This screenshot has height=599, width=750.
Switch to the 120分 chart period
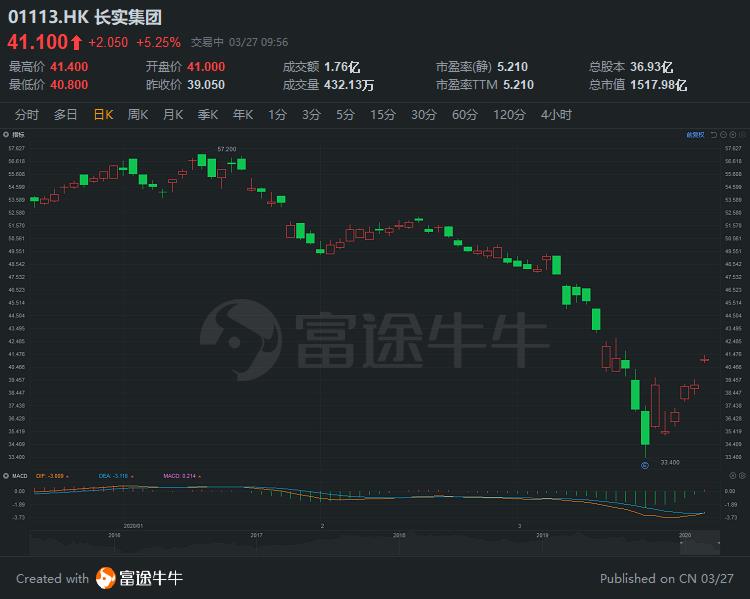tap(509, 115)
